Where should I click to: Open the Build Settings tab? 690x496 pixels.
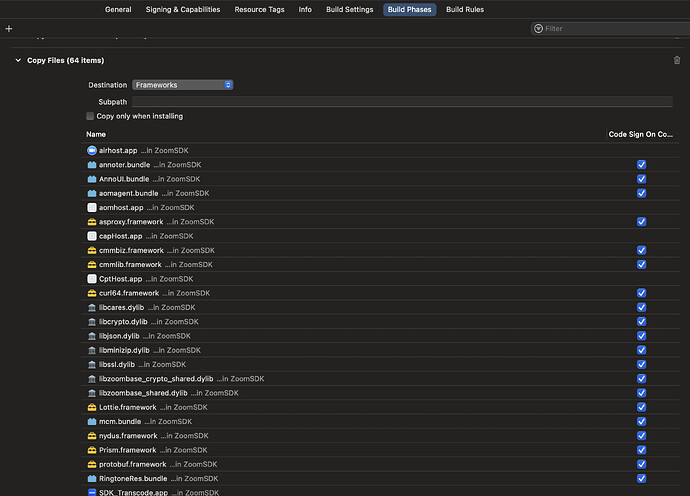click(x=349, y=9)
